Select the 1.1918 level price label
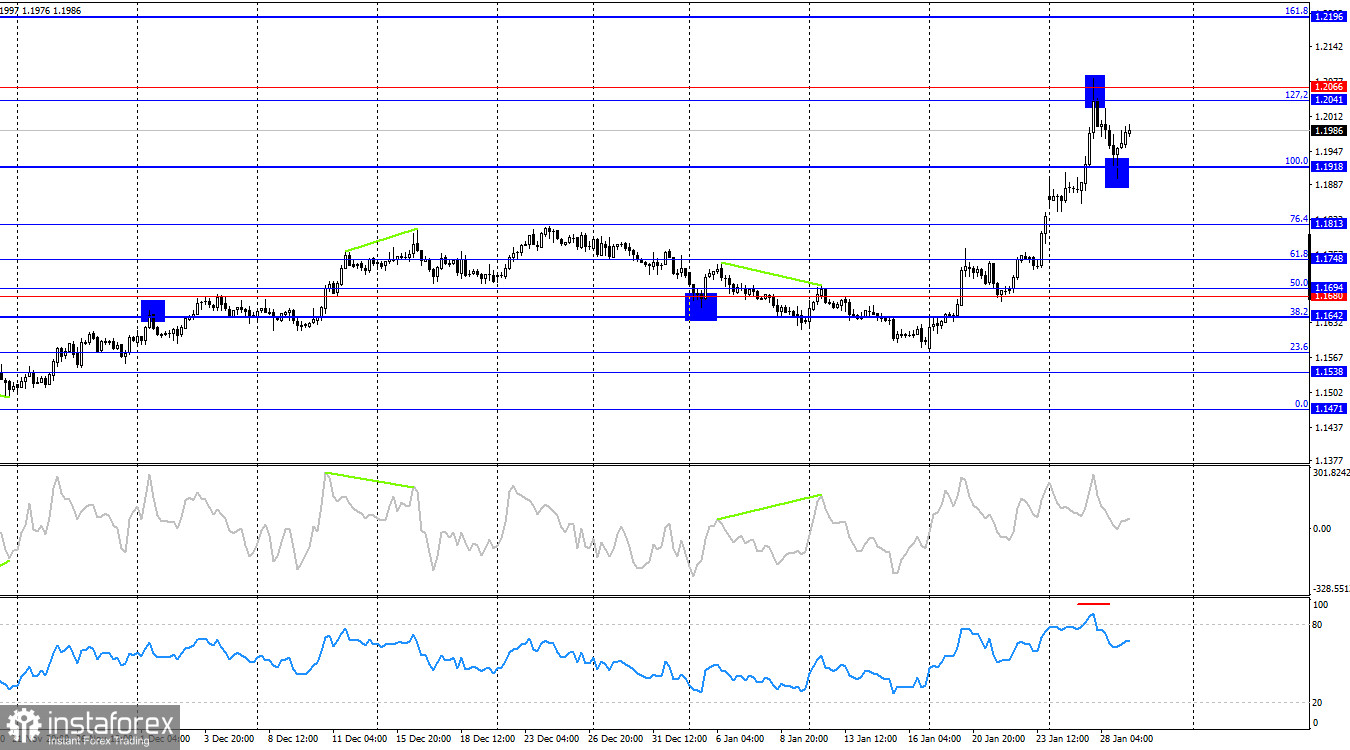The height and width of the screenshot is (750, 1350). click(x=1330, y=166)
